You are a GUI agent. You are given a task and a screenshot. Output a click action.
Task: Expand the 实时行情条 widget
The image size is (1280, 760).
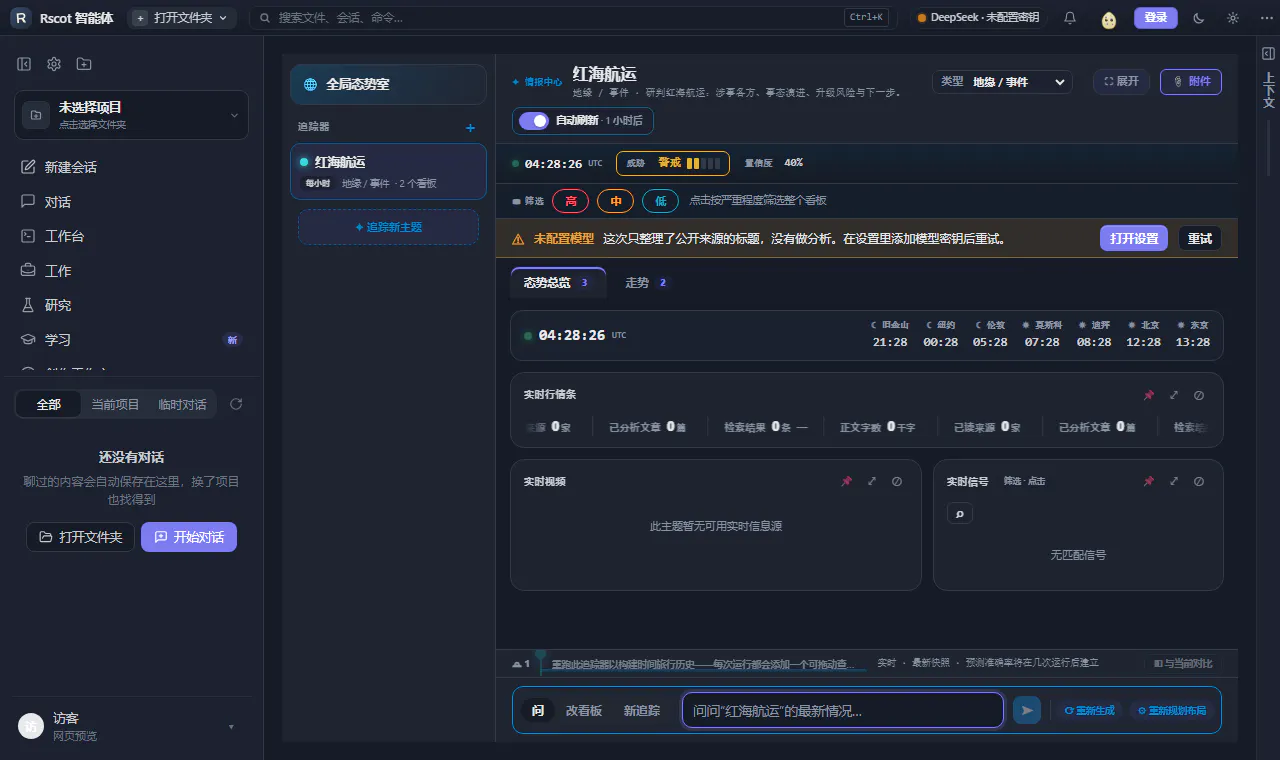click(1174, 395)
